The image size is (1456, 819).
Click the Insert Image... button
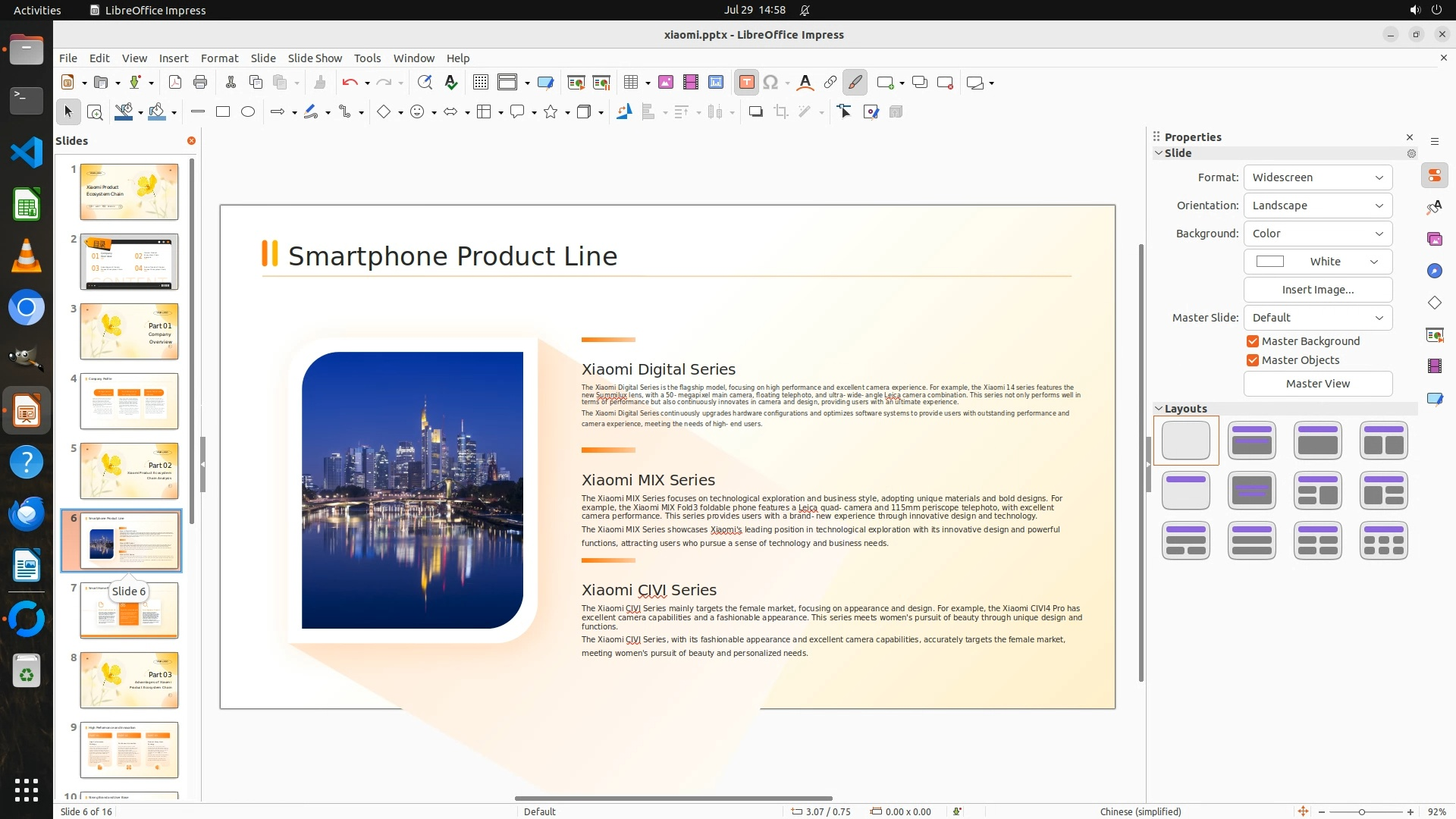pyautogui.click(x=1317, y=290)
